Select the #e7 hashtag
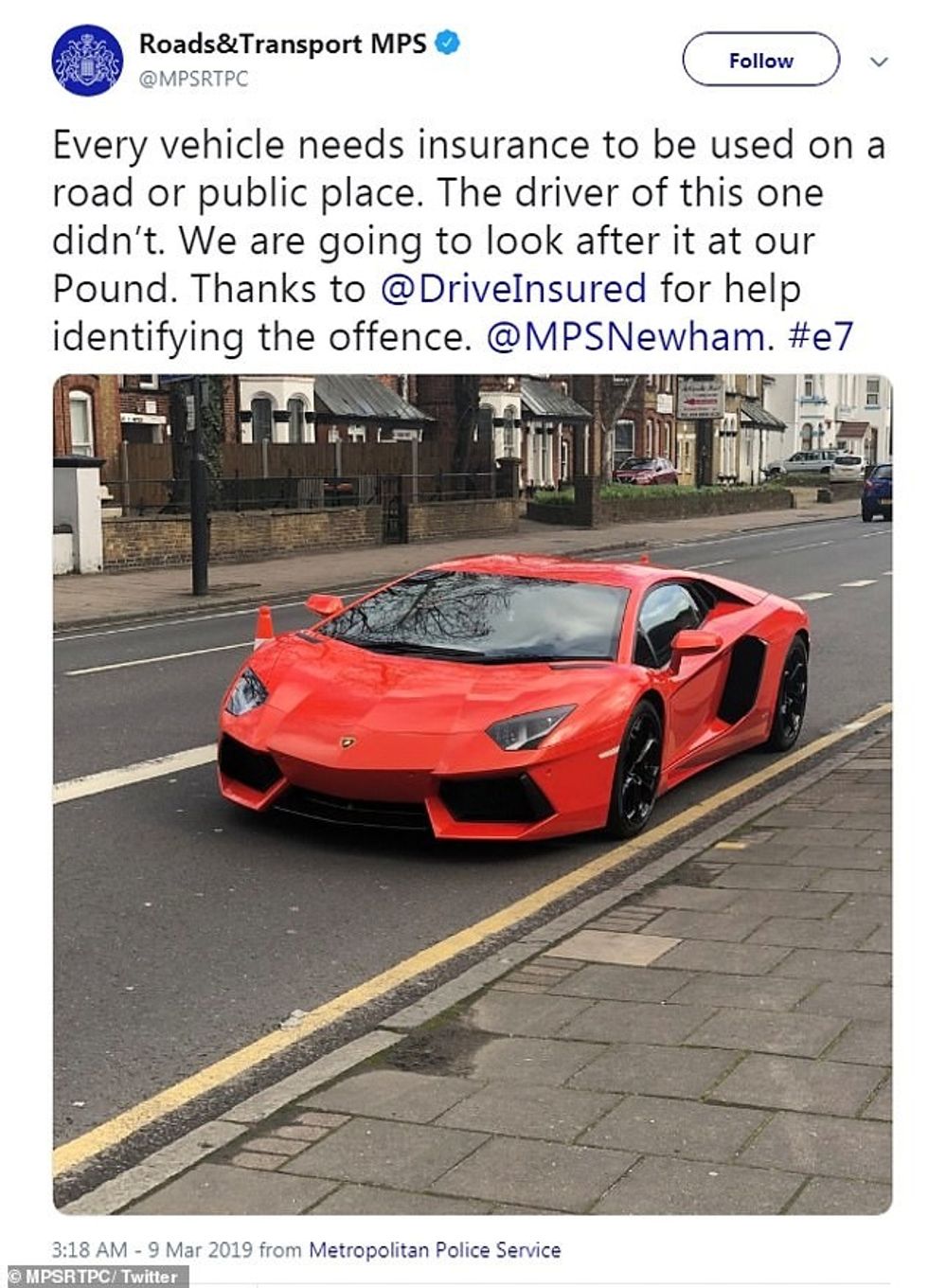Image resolution: width=928 pixels, height=1288 pixels. point(821,336)
